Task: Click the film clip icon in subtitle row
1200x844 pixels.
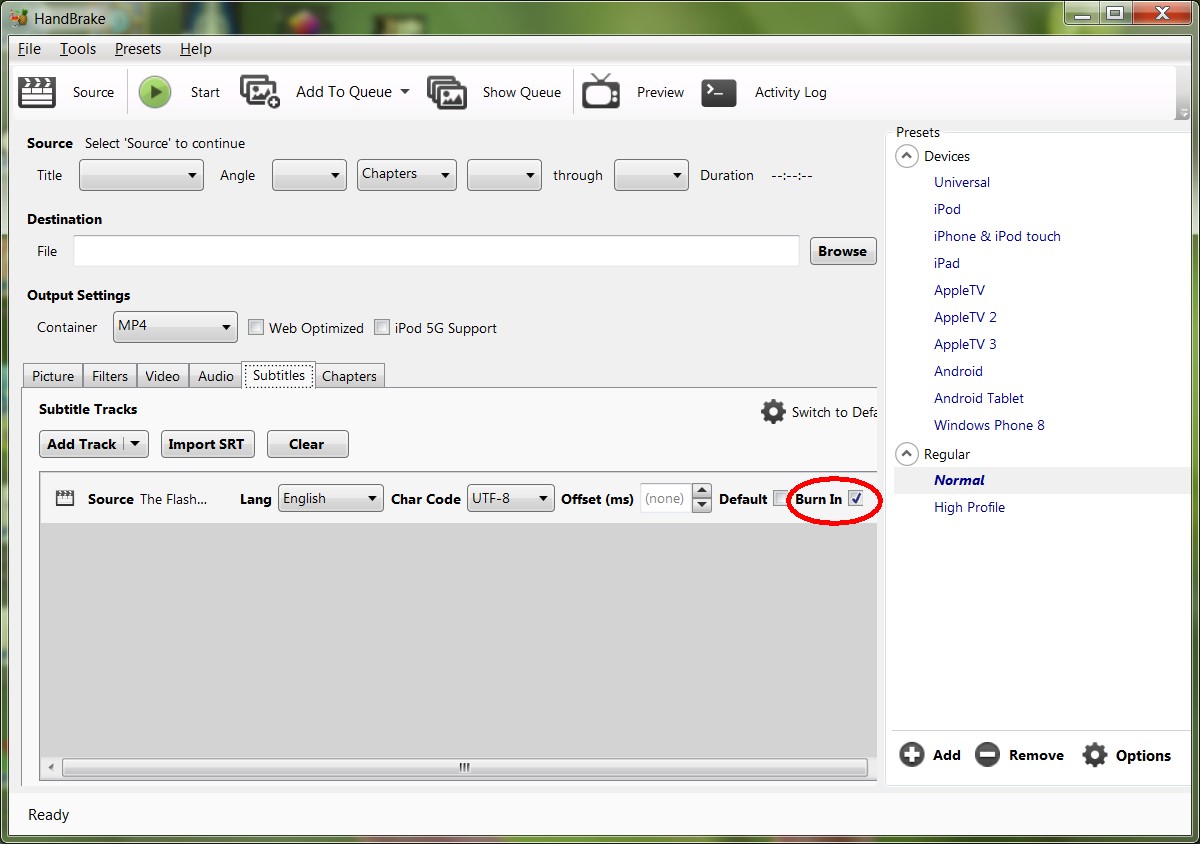Action: pos(65,498)
